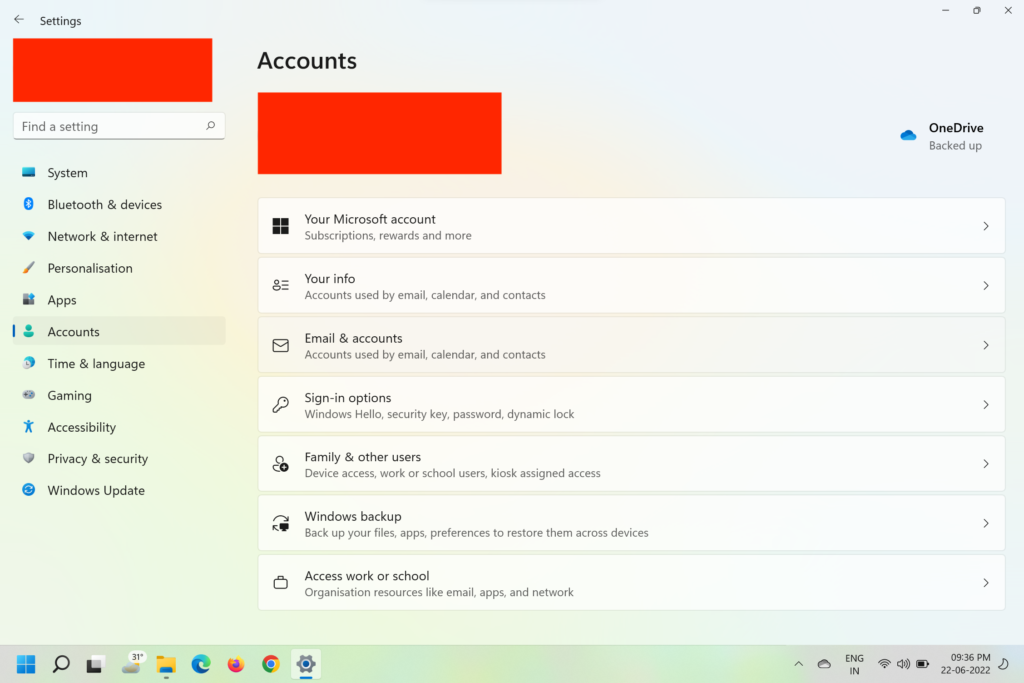Click the Sign-in options key icon
Image resolution: width=1024 pixels, height=683 pixels.
(x=281, y=405)
